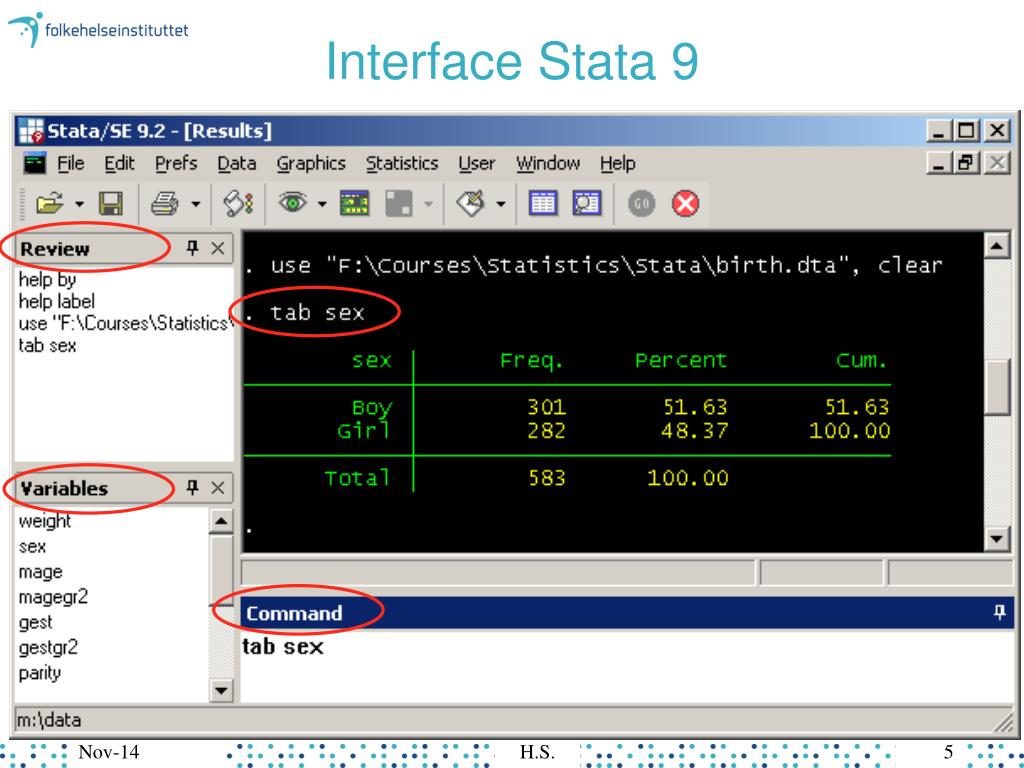
Task: Select the mage variable
Action: [x=40, y=572]
